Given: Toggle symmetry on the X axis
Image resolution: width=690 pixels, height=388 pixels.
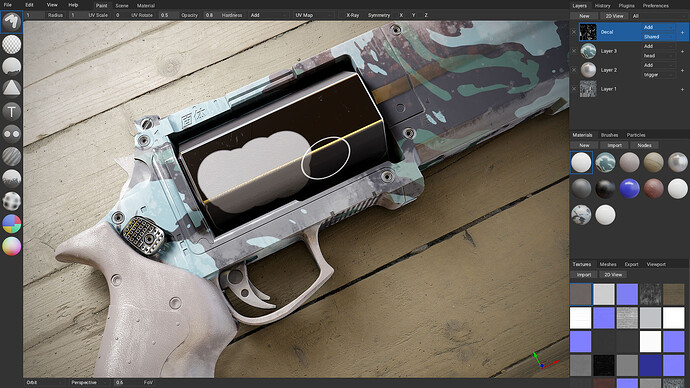Looking at the screenshot, I should [x=401, y=15].
